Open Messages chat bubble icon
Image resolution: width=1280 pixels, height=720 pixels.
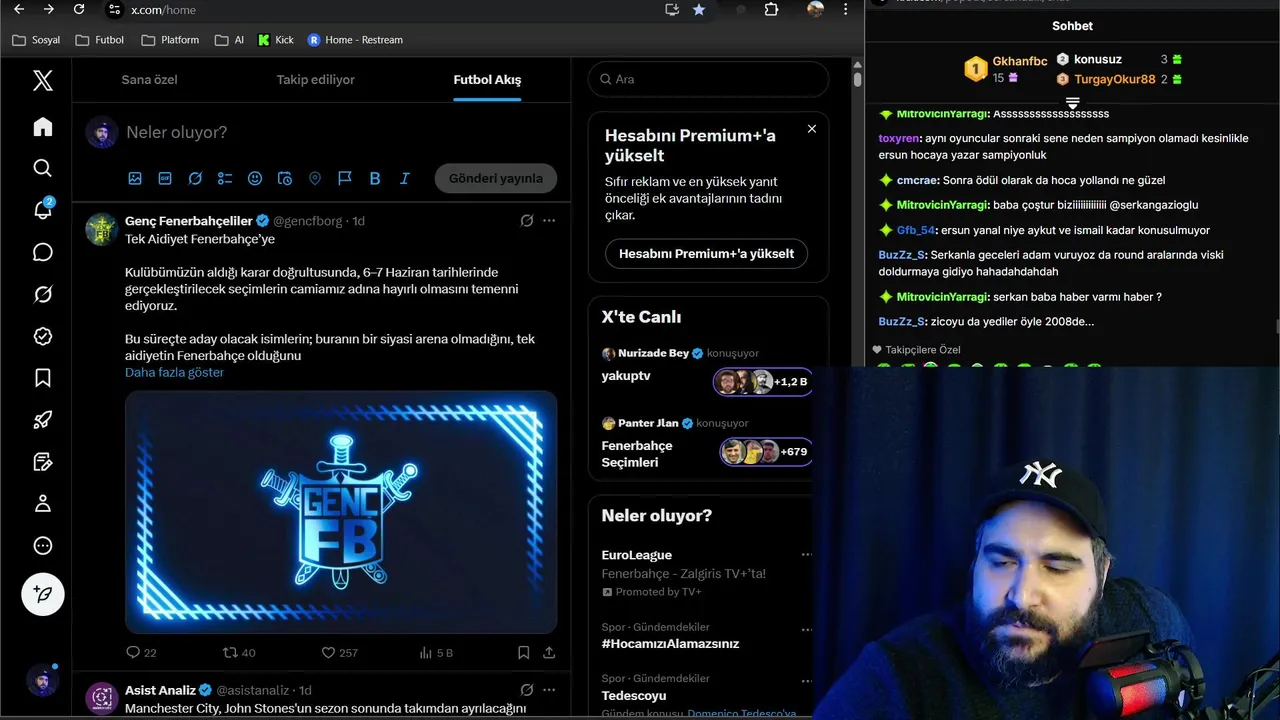click(42, 252)
